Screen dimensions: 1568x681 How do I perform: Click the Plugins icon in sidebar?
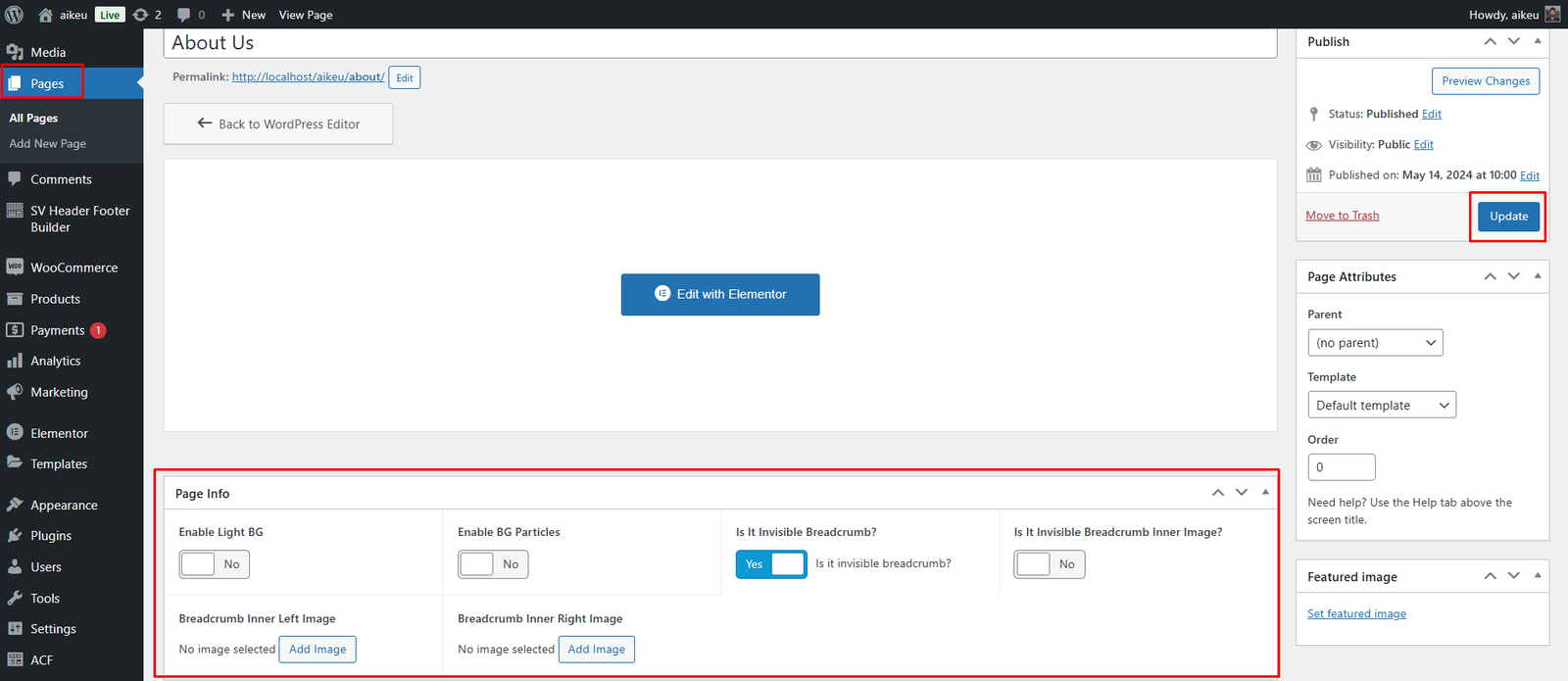point(15,536)
